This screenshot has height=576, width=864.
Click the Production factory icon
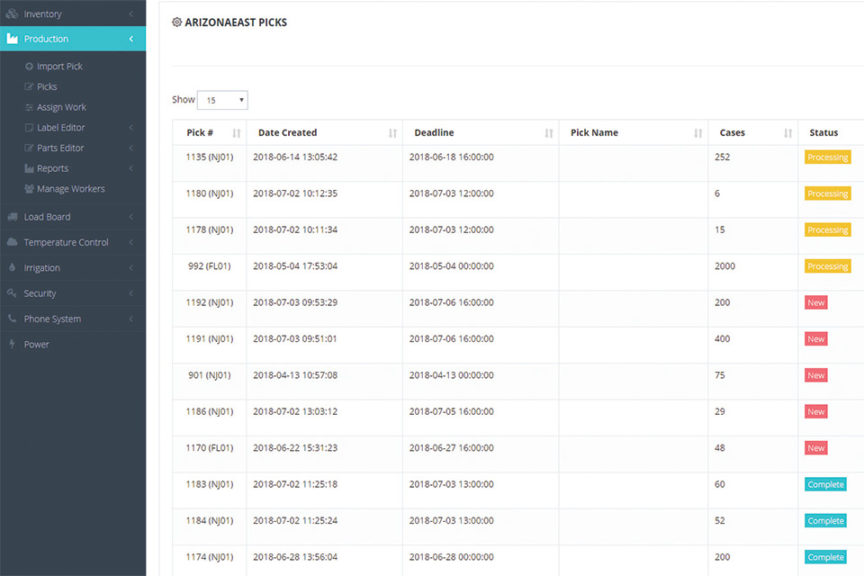coord(12,39)
